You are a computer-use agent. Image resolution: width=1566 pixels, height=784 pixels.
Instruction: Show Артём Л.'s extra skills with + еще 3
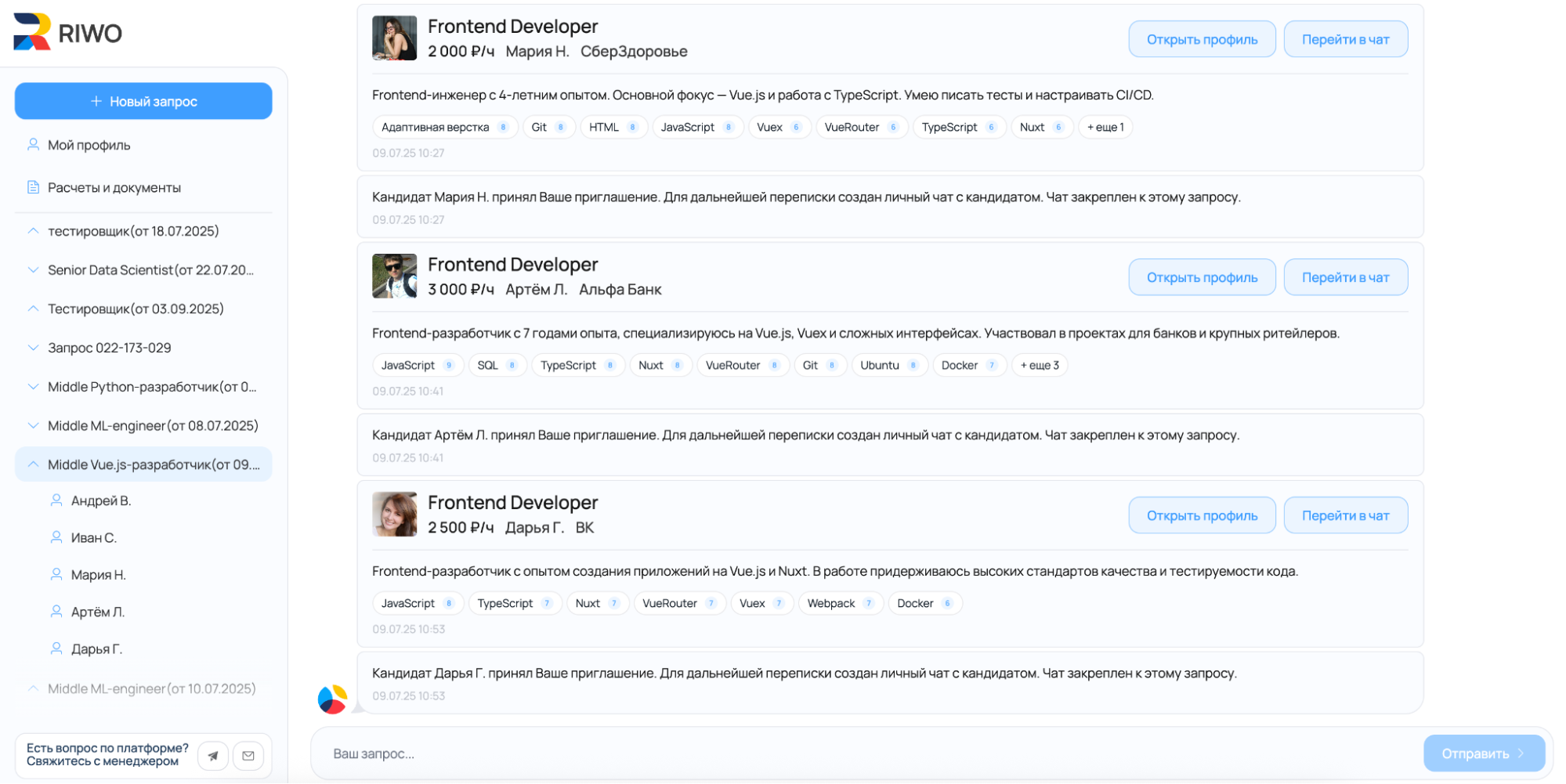click(x=1040, y=365)
